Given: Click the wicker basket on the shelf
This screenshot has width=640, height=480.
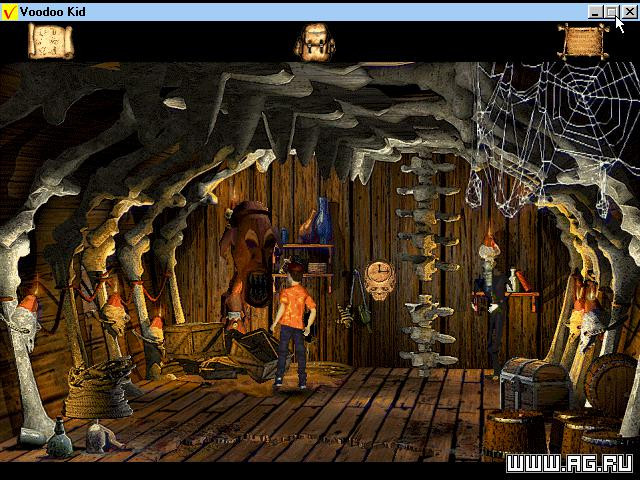Looking at the screenshot, I should (x=317, y=268).
